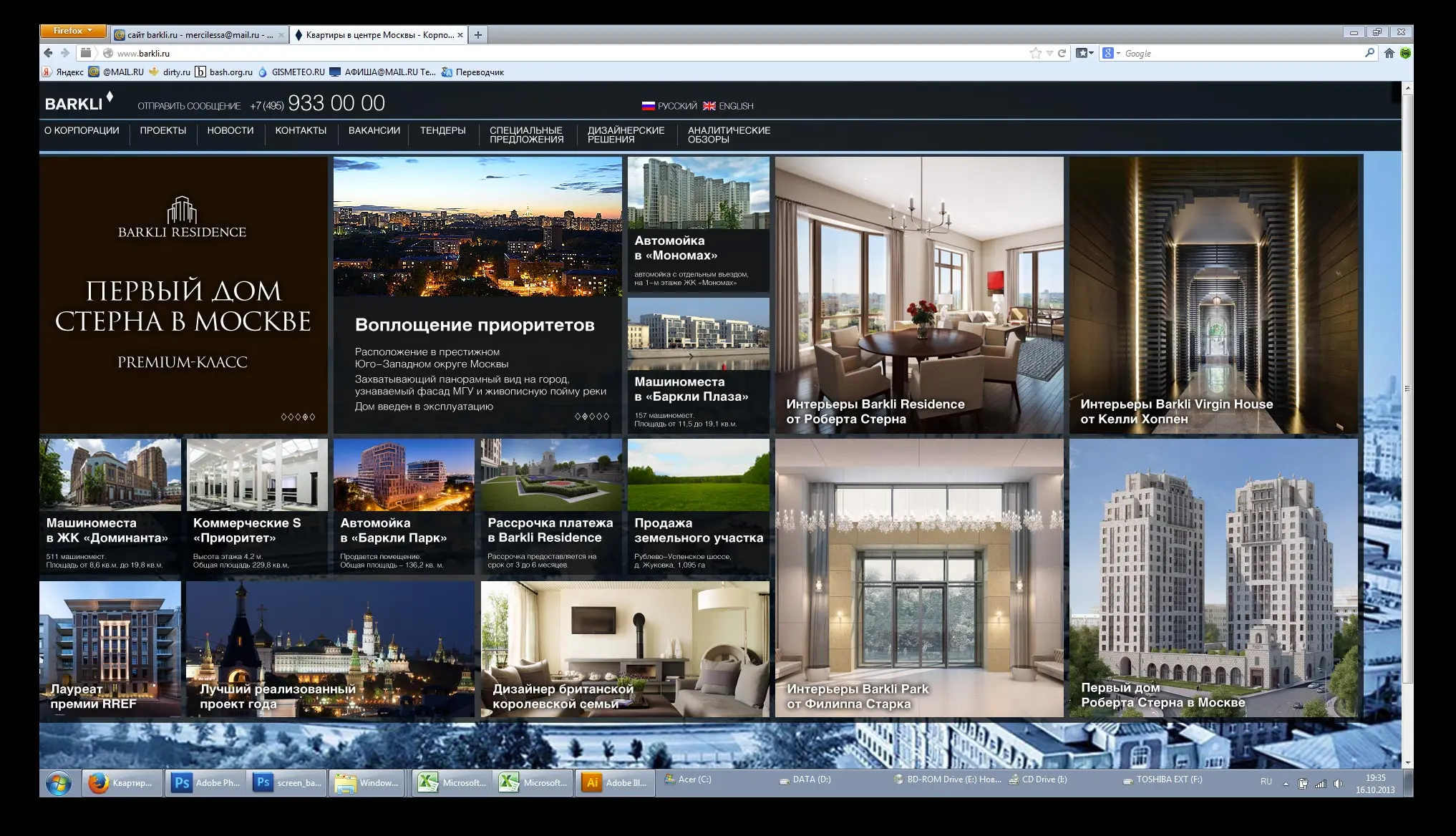Click the volume icon in system tray

[1339, 784]
